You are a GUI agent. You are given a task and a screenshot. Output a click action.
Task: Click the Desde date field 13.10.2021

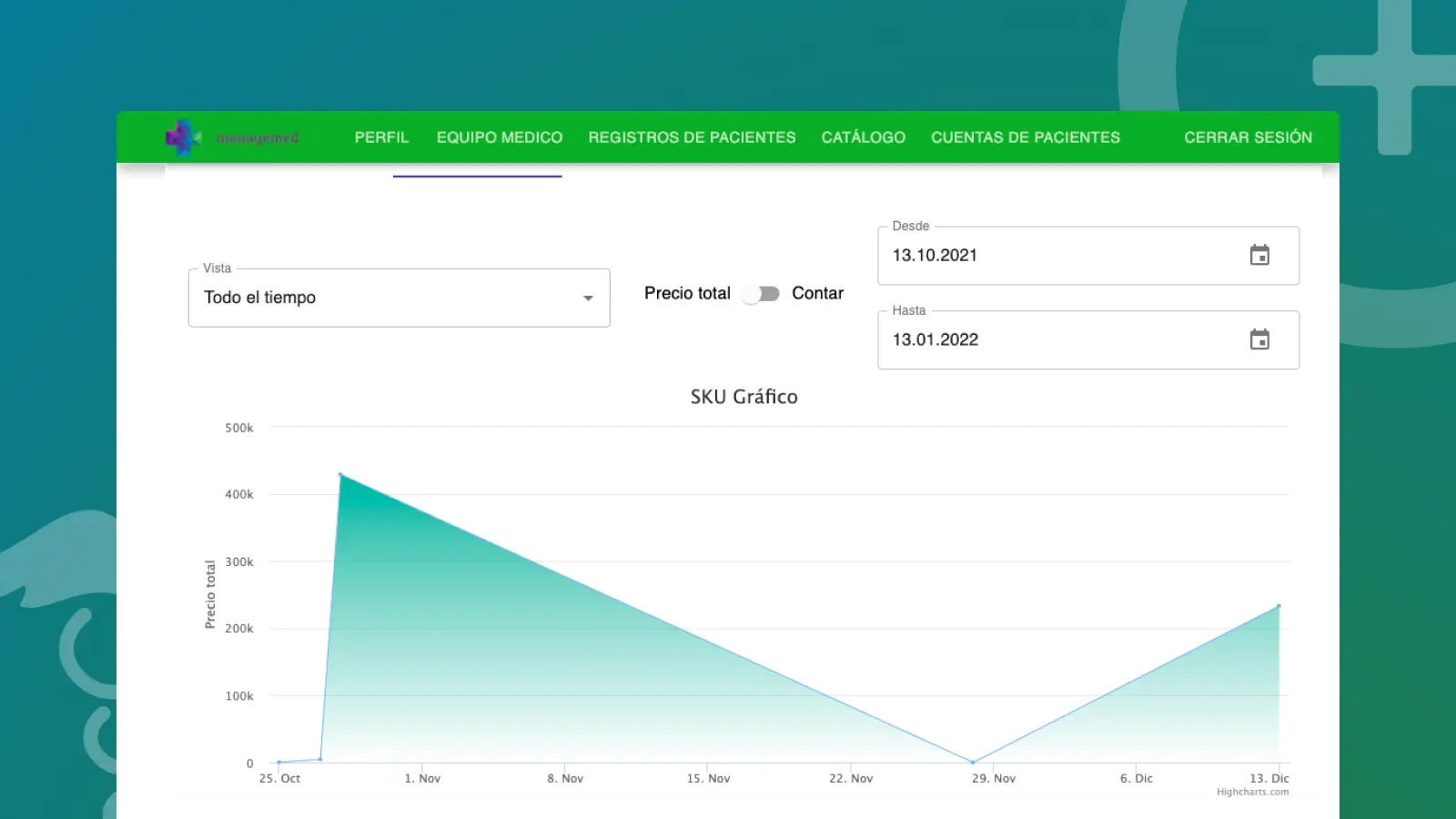(1088, 256)
